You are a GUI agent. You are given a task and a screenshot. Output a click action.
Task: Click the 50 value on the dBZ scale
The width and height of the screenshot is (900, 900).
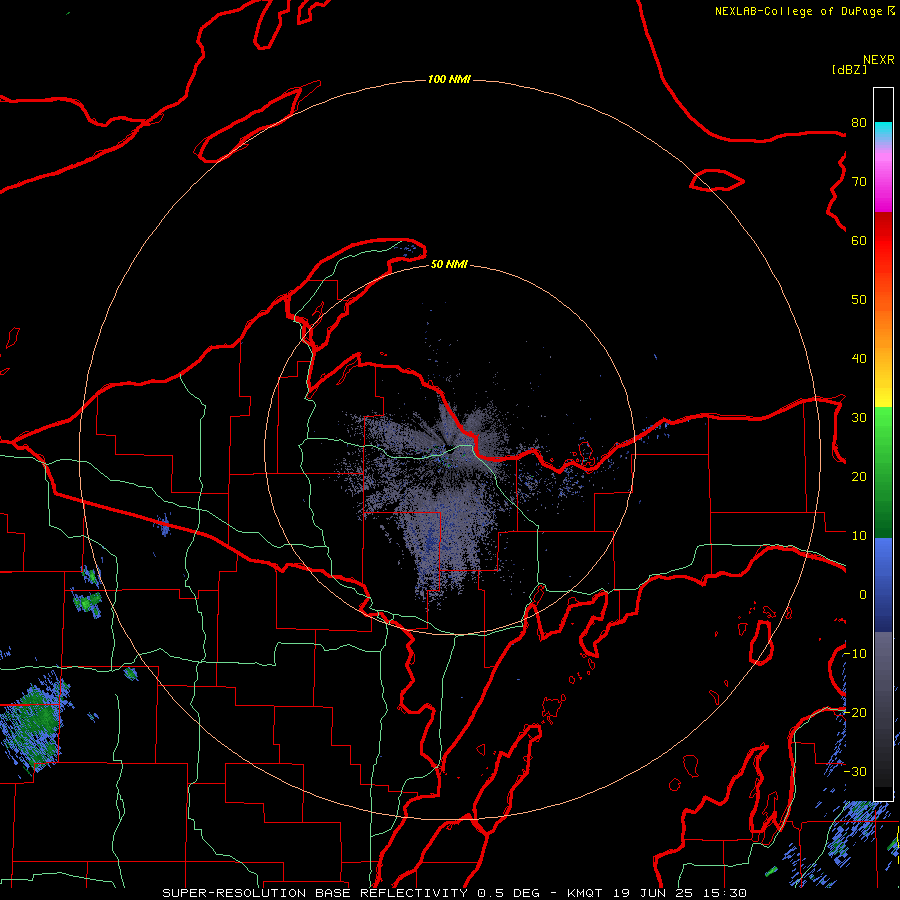pos(859,300)
